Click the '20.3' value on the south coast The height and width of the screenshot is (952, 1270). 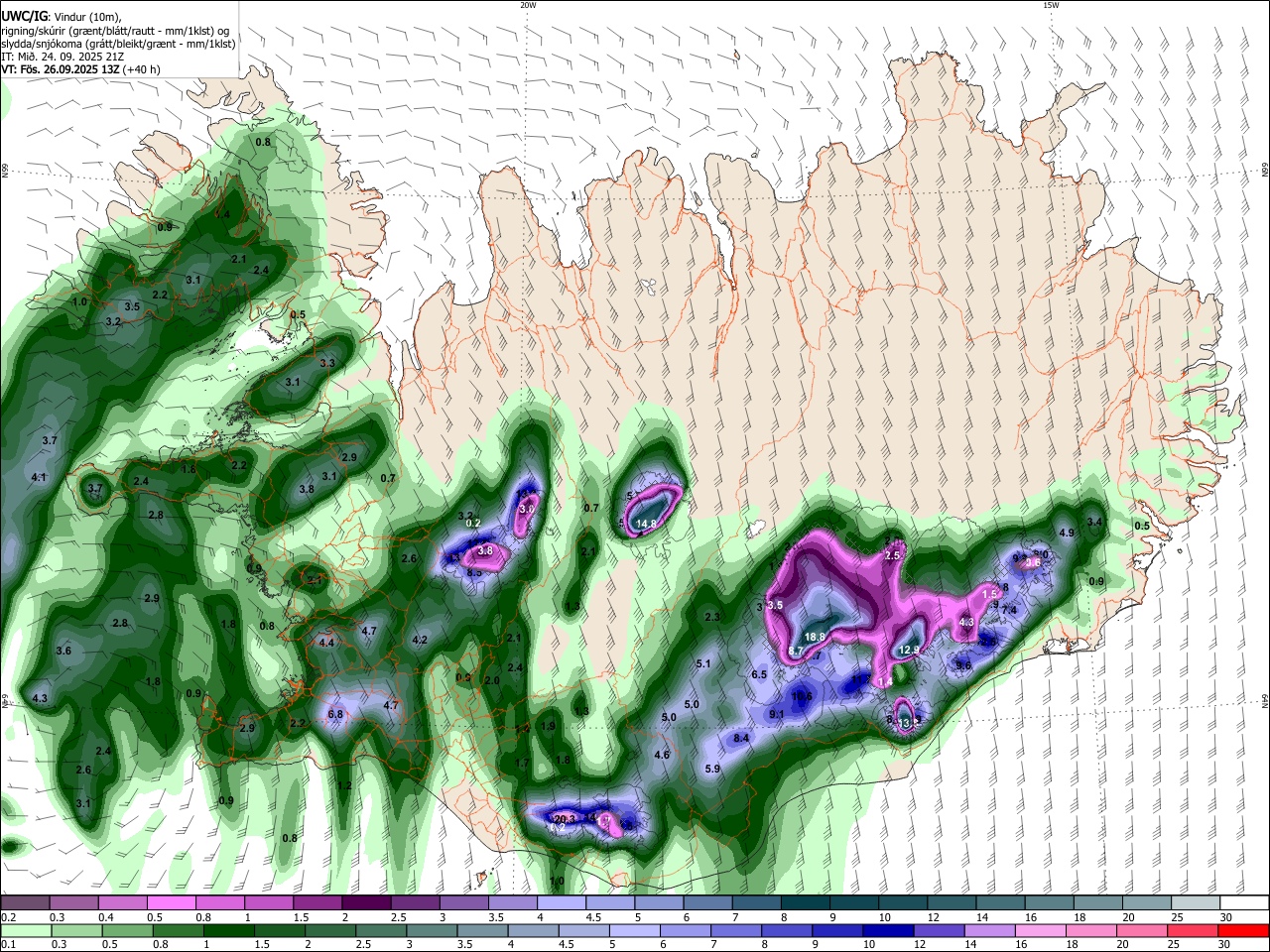(565, 819)
